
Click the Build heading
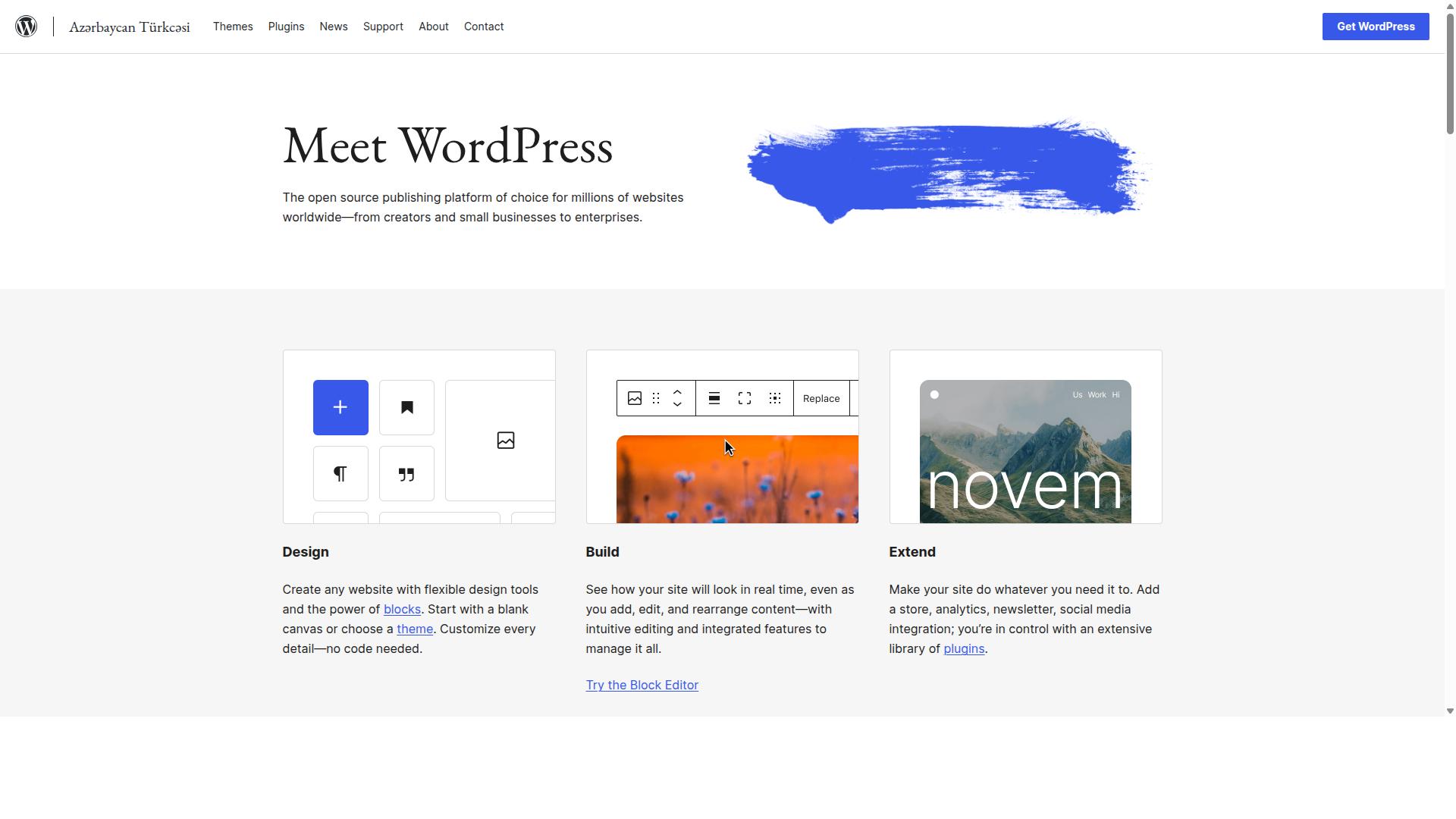(x=603, y=552)
